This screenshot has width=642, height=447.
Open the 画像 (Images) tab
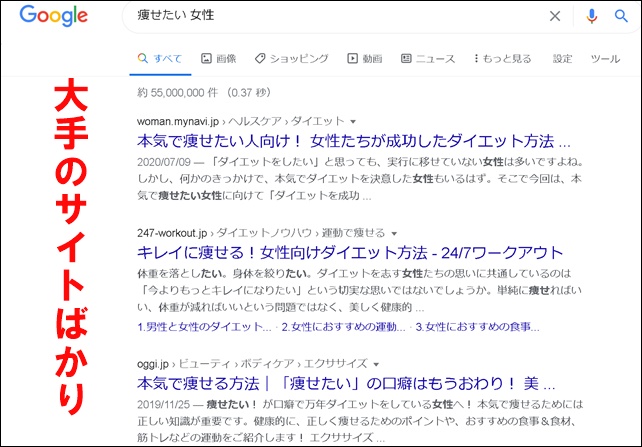click(217, 59)
